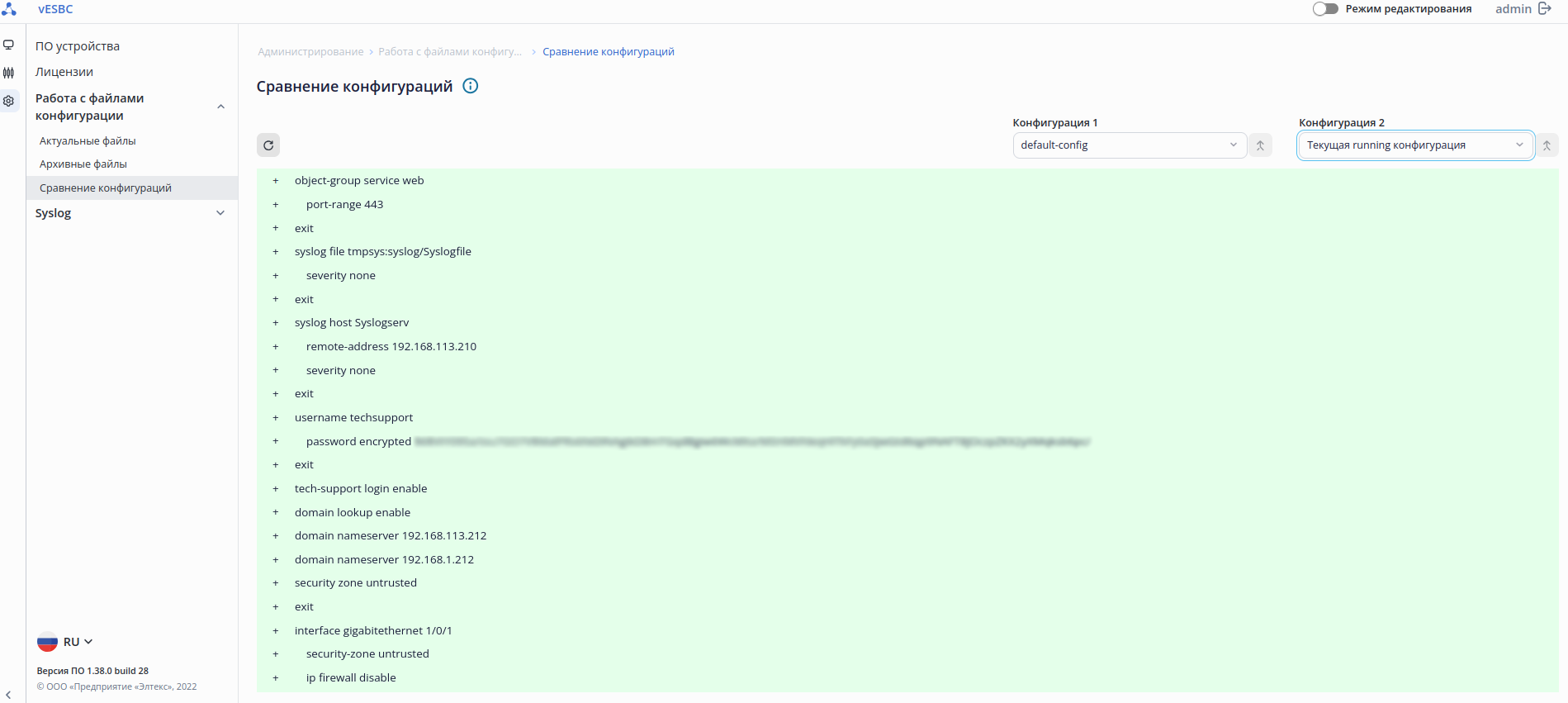Select the gear administration sidebar icon
The image size is (1568, 703).
pyautogui.click(x=9, y=101)
